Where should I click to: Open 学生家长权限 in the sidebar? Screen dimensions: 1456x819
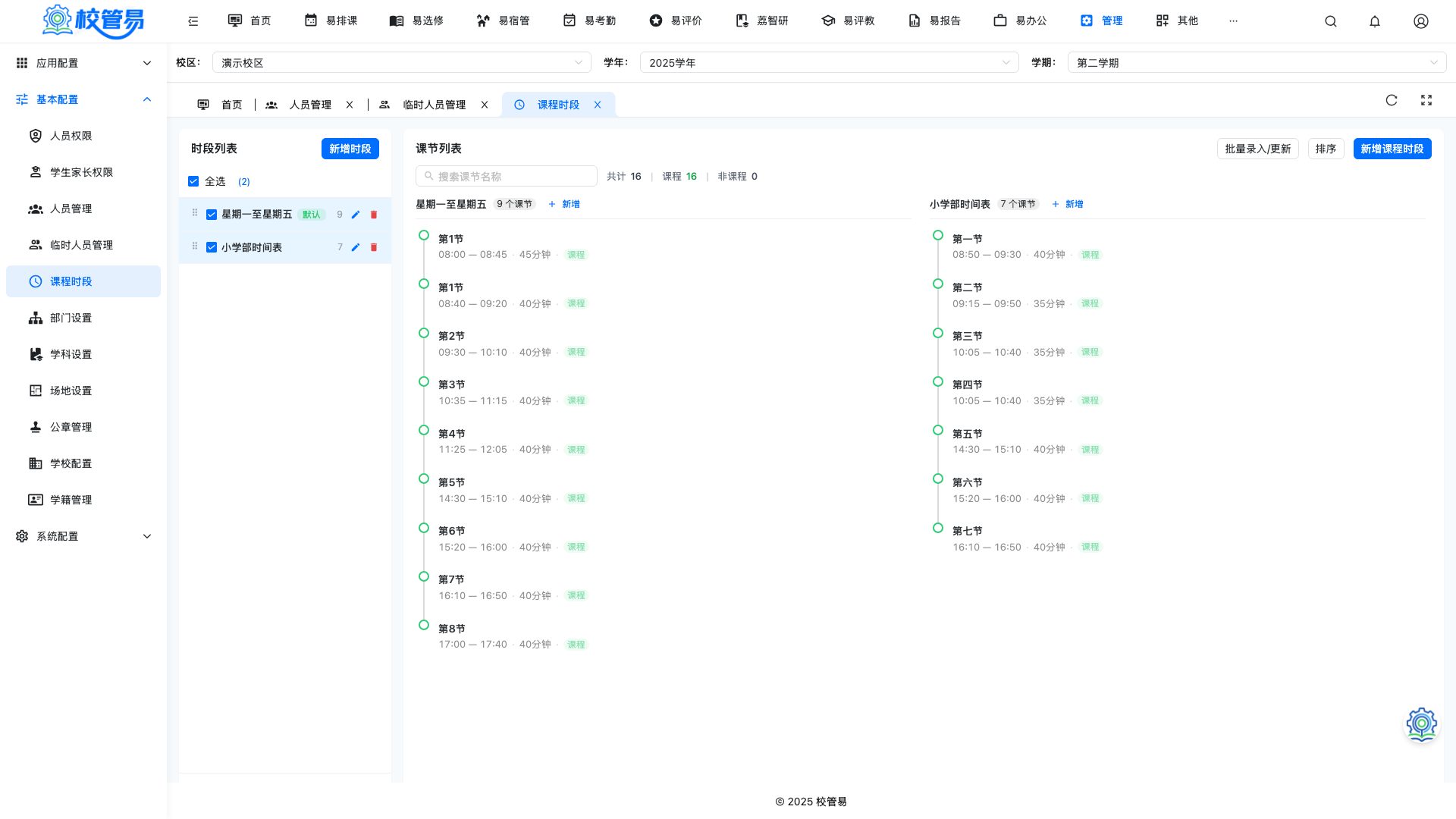[83, 172]
